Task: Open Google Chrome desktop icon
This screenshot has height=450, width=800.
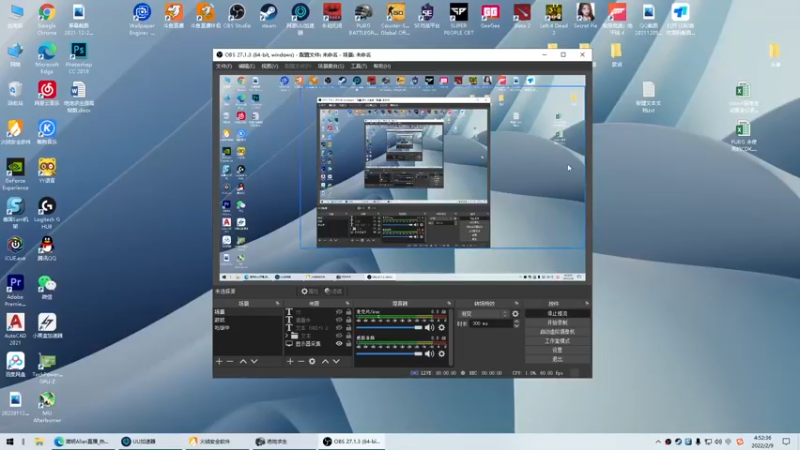Action: coord(47,19)
